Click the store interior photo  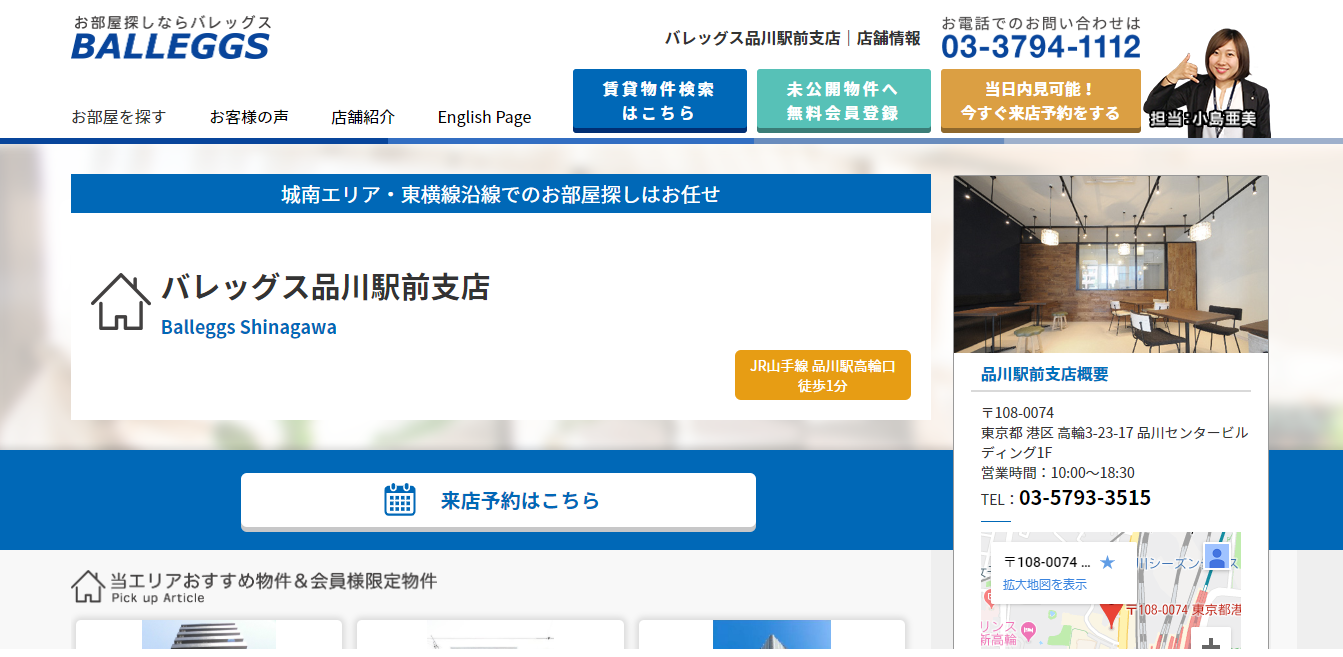[x=1111, y=265]
